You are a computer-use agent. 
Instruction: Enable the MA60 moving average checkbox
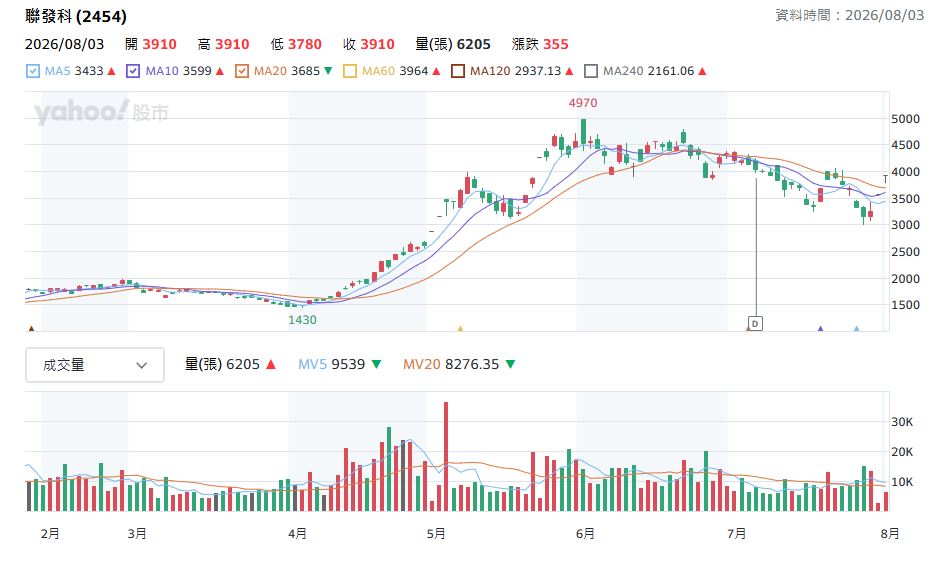click(350, 71)
